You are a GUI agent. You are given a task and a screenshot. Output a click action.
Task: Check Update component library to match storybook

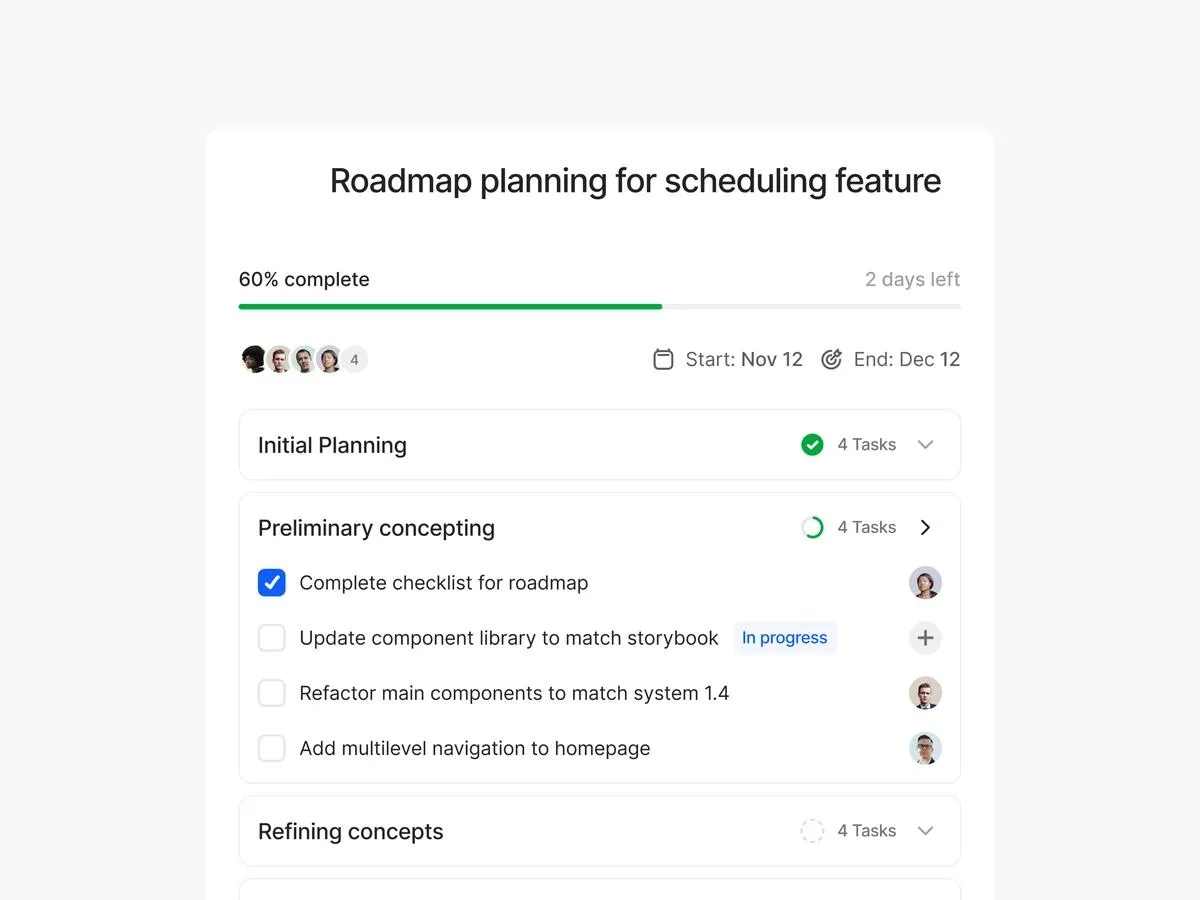272,638
